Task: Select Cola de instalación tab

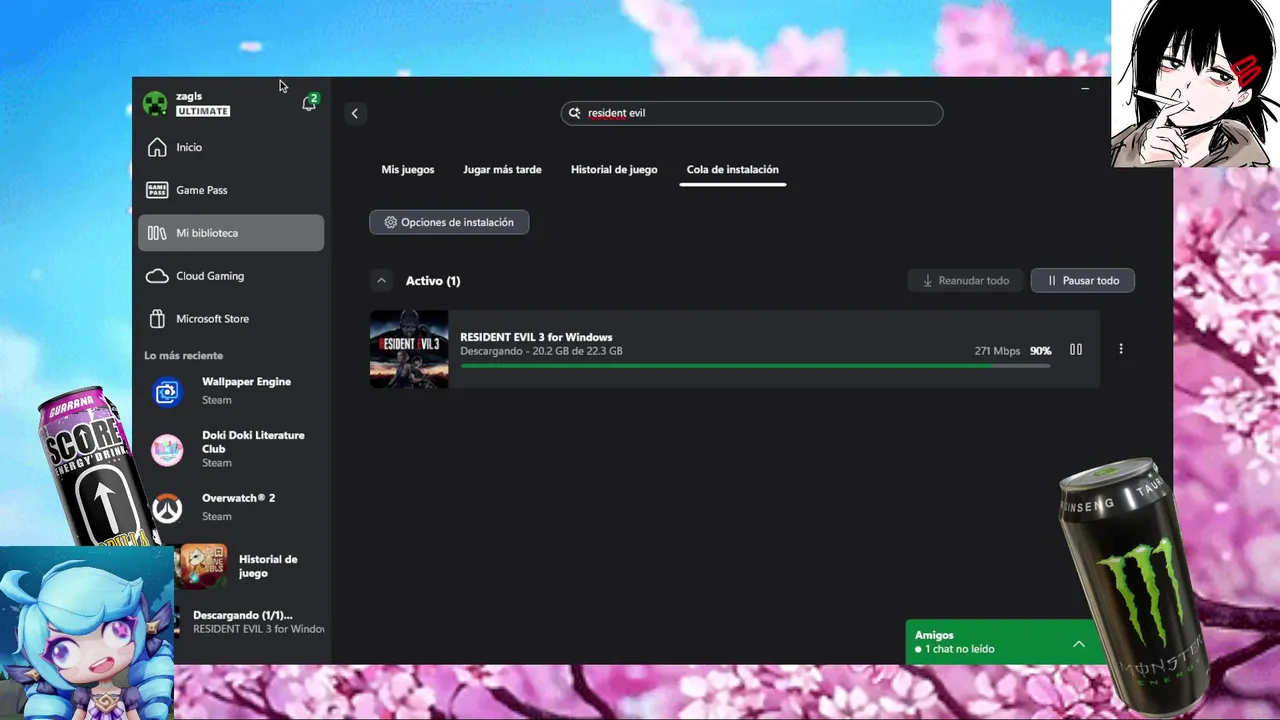Action: 732,170
